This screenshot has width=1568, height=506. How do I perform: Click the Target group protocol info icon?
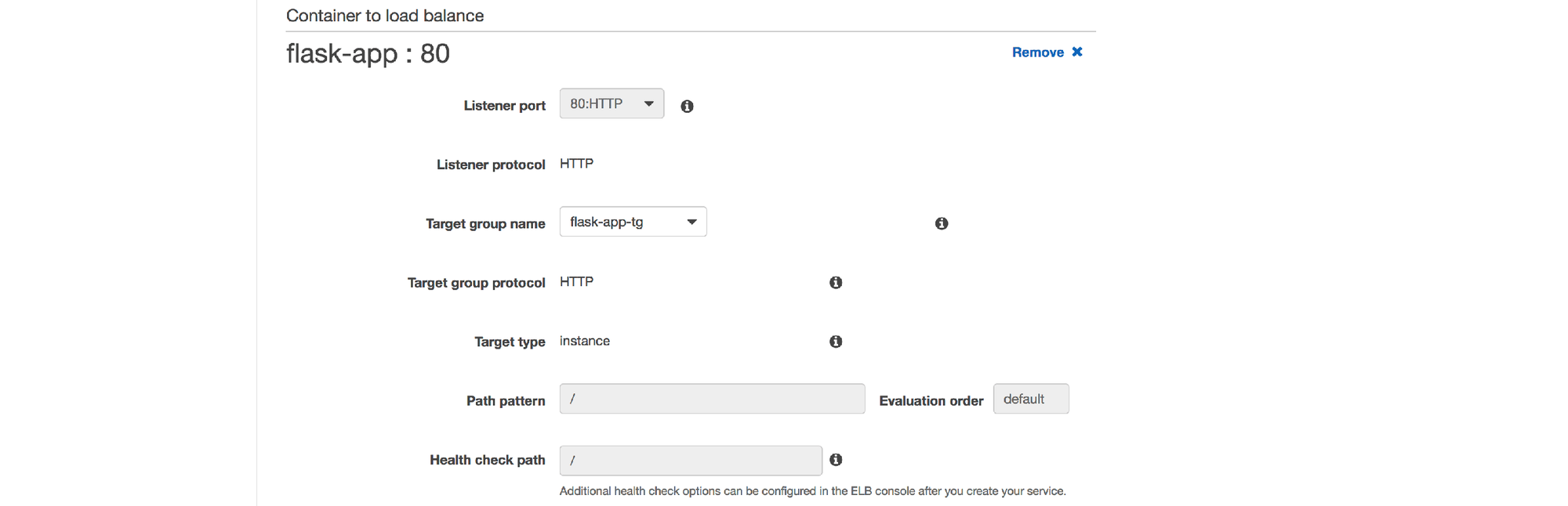click(x=836, y=282)
